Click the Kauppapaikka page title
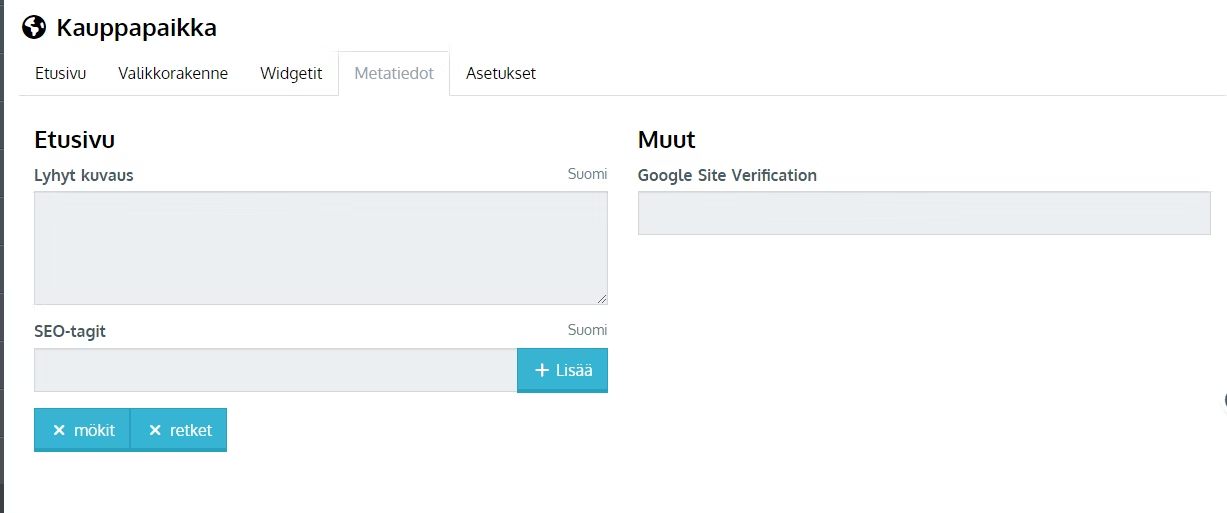 [137, 28]
